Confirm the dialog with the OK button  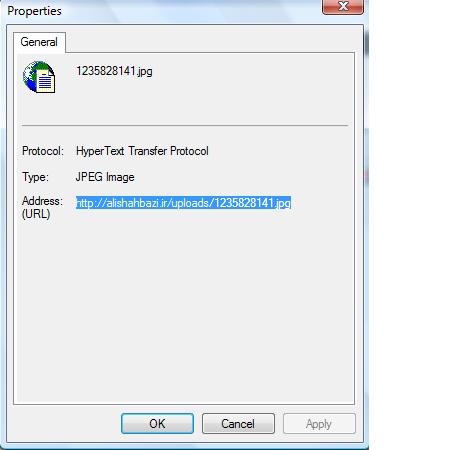coord(157,424)
